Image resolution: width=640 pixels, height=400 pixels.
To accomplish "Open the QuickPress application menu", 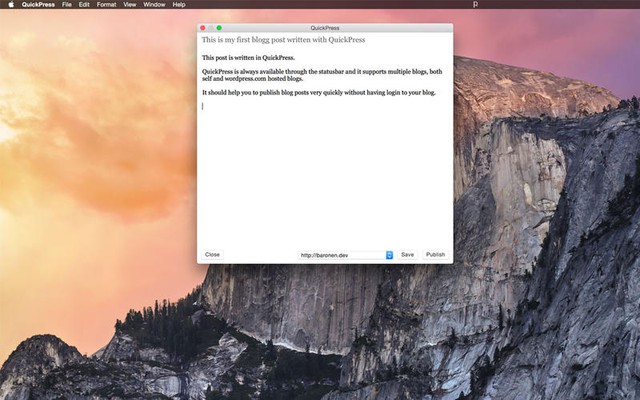I will pyautogui.click(x=38, y=5).
